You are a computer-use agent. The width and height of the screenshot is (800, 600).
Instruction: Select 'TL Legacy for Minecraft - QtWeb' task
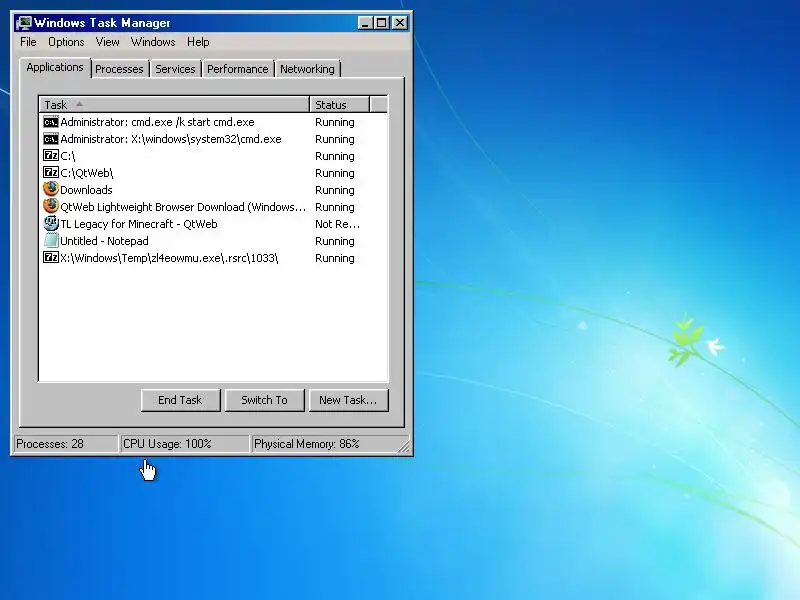tap(139, 223)
